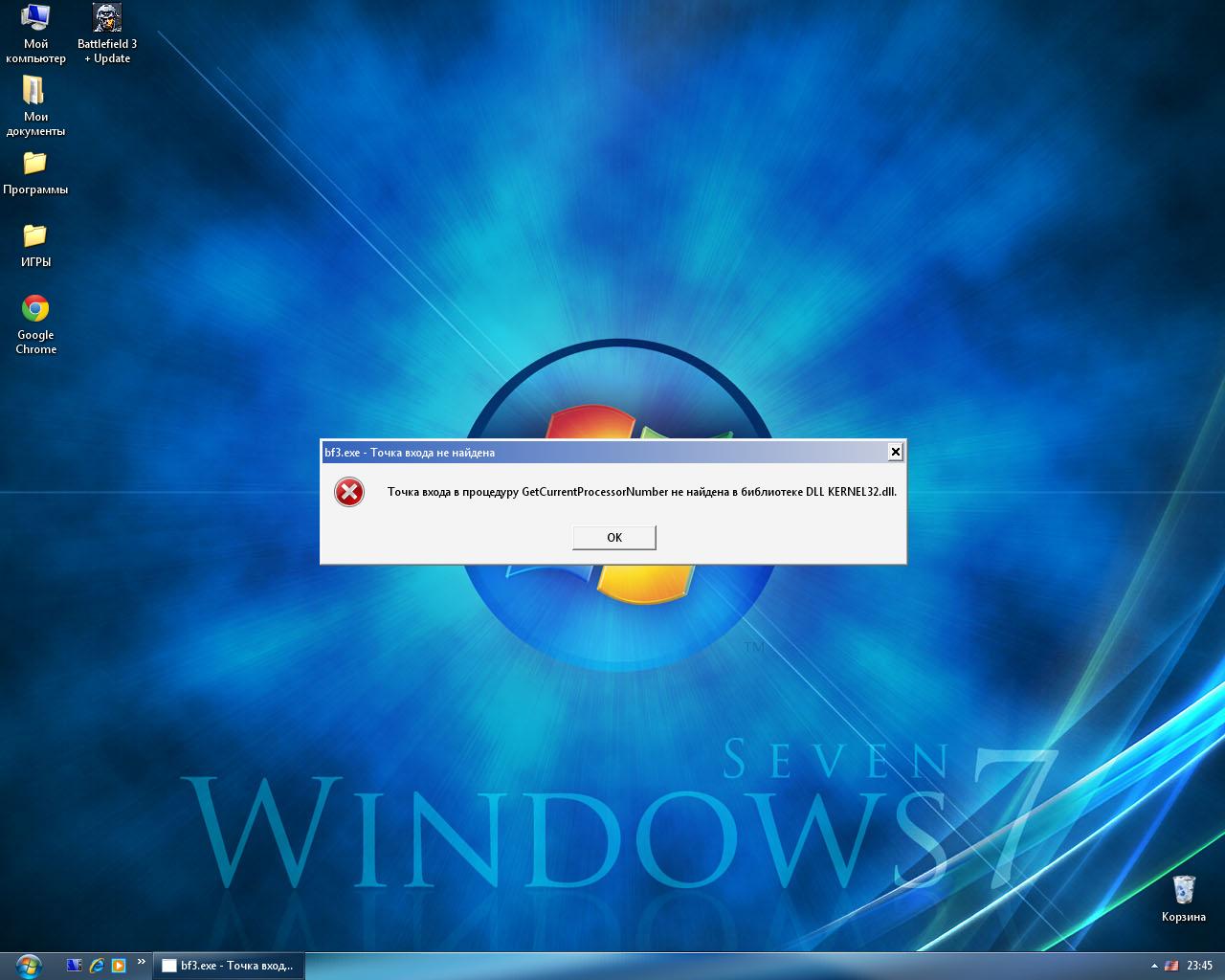Click the show desktop quick launch icon
This screenshot has height=980, width=1225.
[75, 966]
